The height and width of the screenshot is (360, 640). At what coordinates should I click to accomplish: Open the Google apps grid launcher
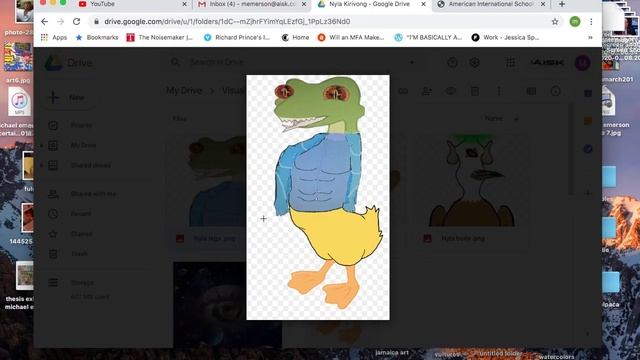(x=510, y=62)
